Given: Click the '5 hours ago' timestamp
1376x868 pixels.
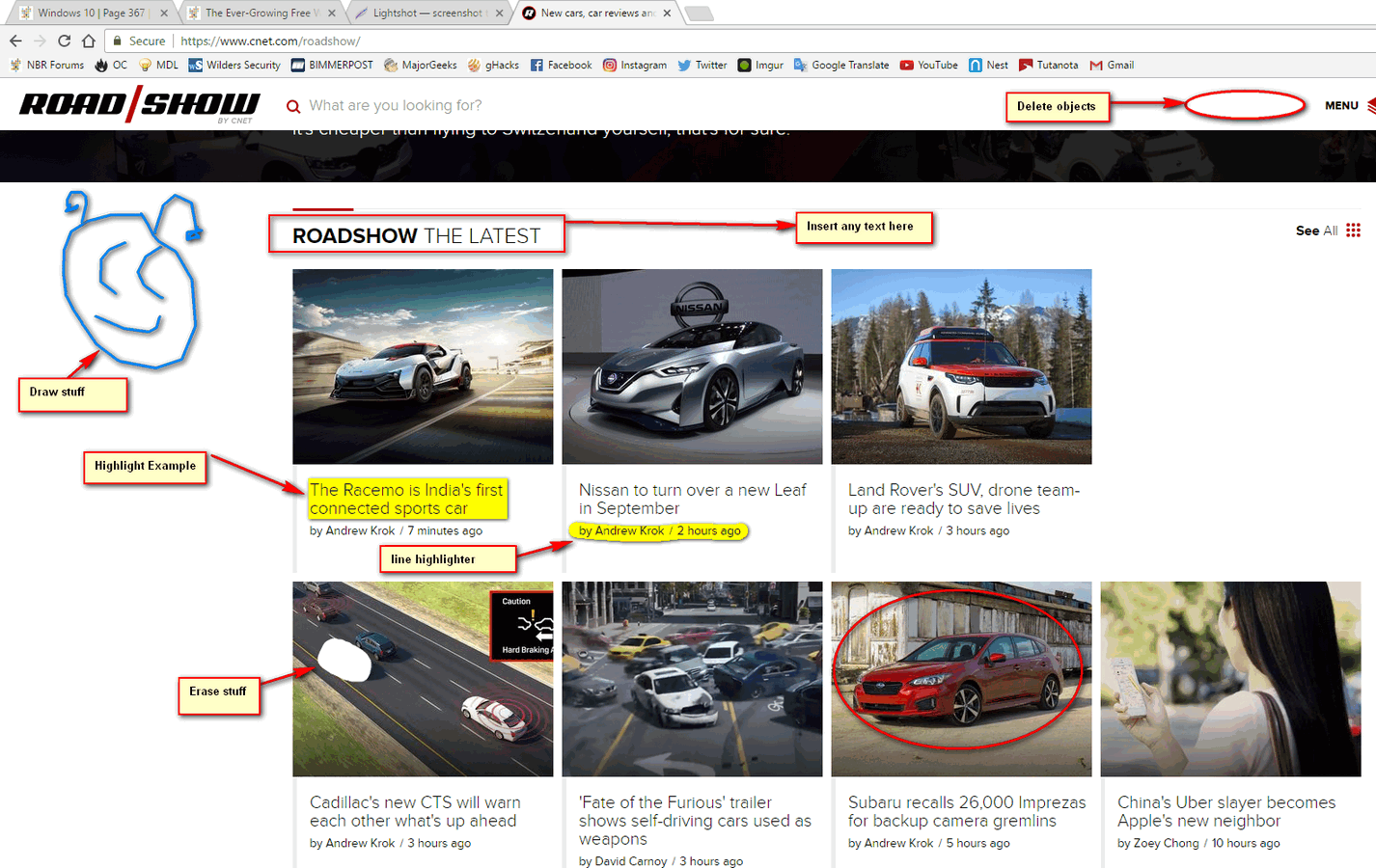Looking at the screenshot, I should 977,843.
